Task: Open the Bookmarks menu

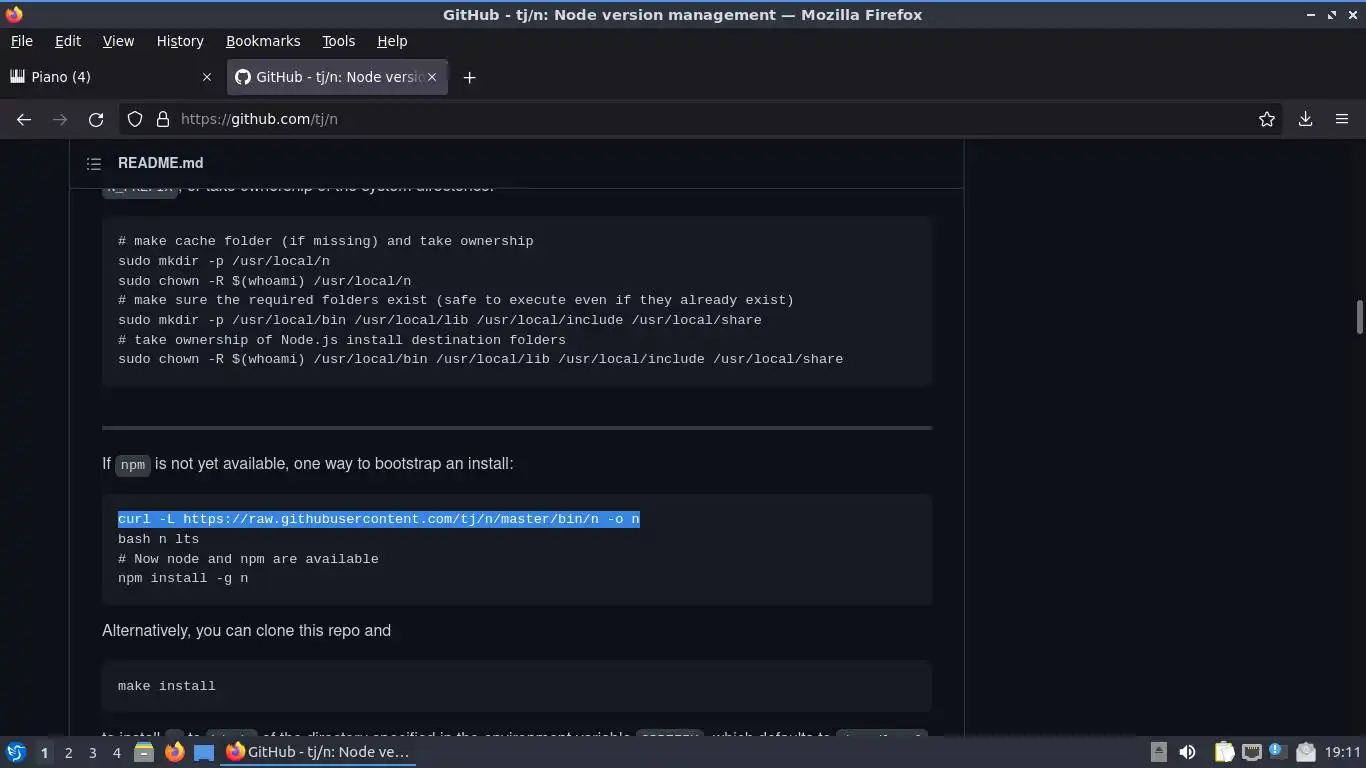Action: [263, 41]
